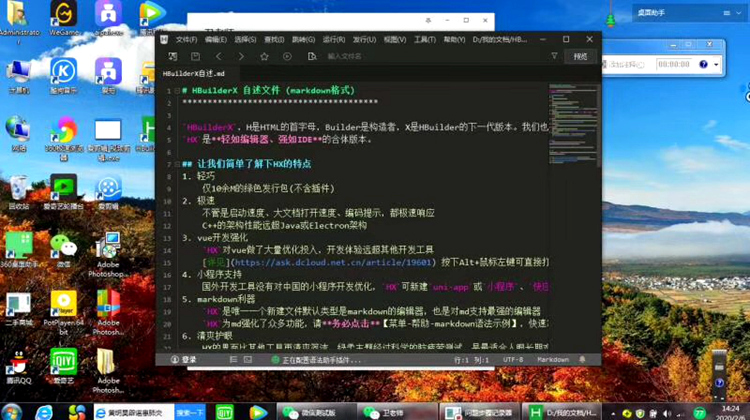Click the 行:1 列:1 cursor position indicator
This screenshot has height=420, width=750.
(471, 360)
